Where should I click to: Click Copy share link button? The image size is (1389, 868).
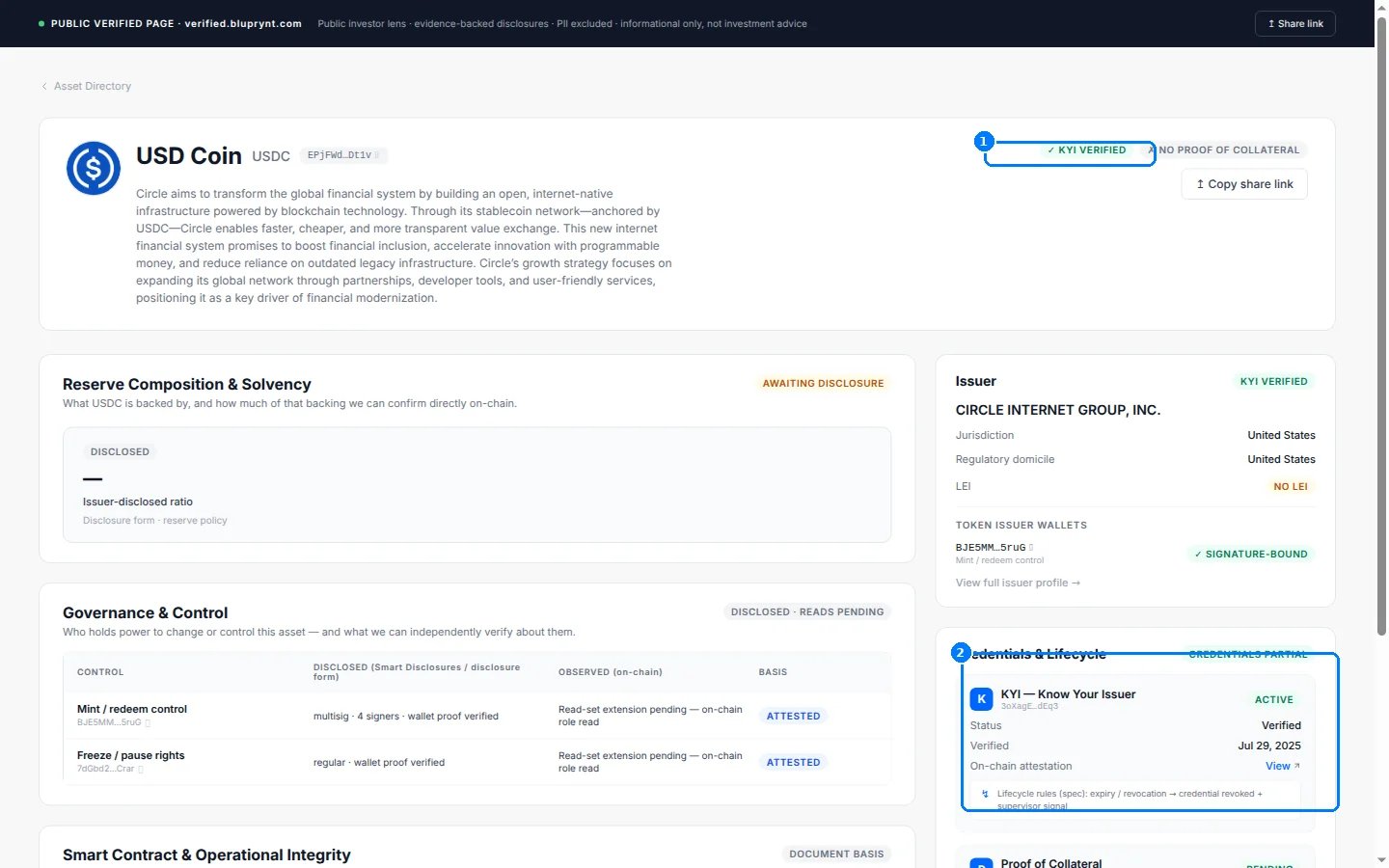(1244, 184)
